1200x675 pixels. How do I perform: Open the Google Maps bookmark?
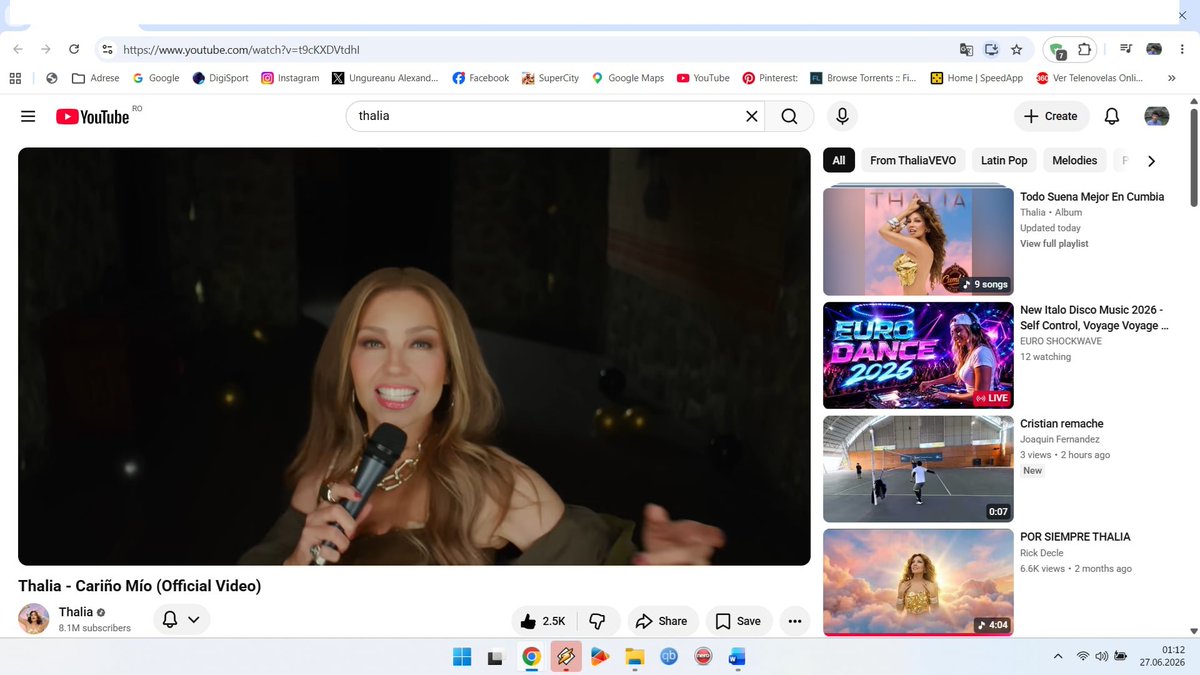coord(627,78)
